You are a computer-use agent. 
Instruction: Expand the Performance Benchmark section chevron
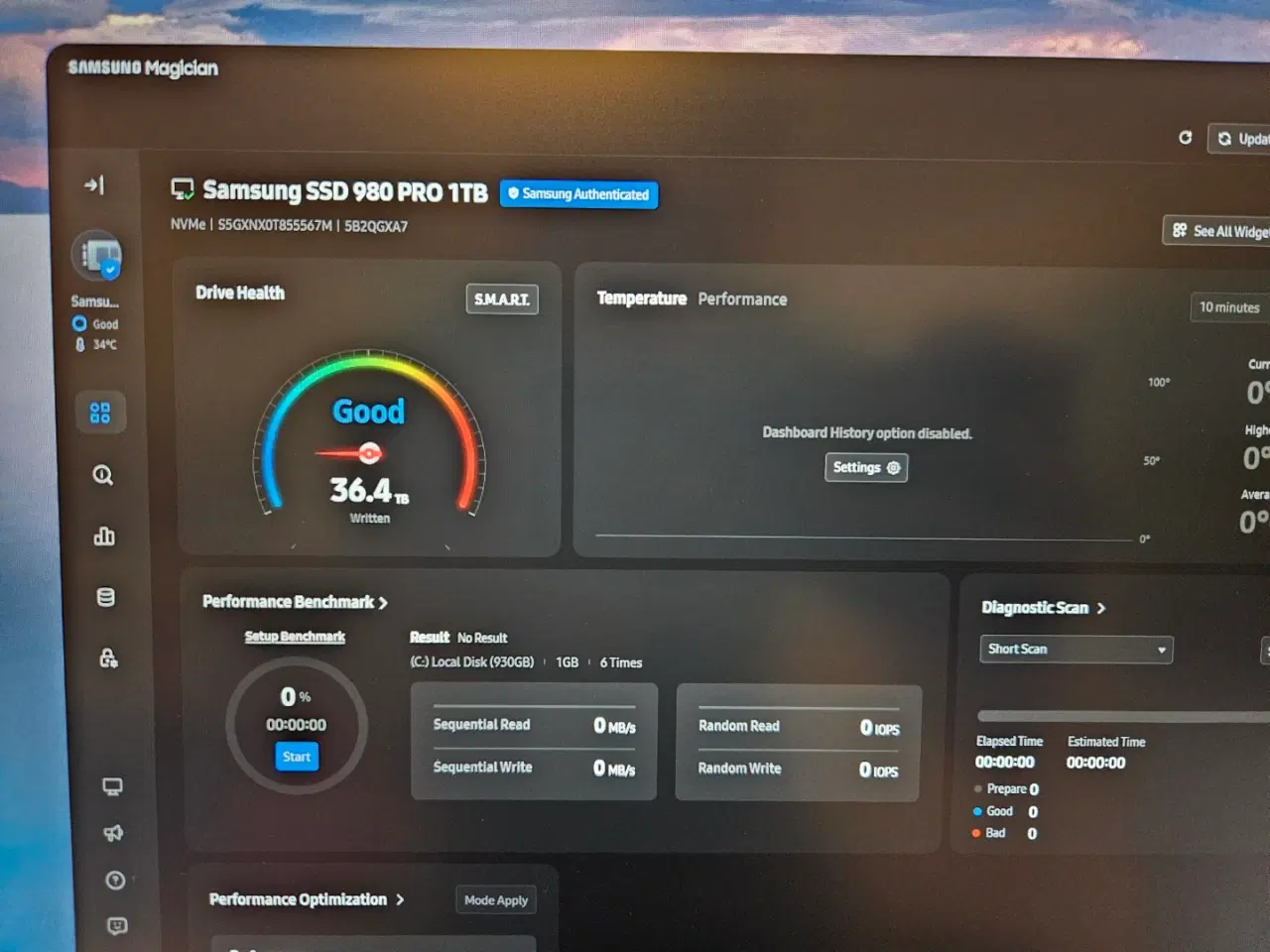383,603
